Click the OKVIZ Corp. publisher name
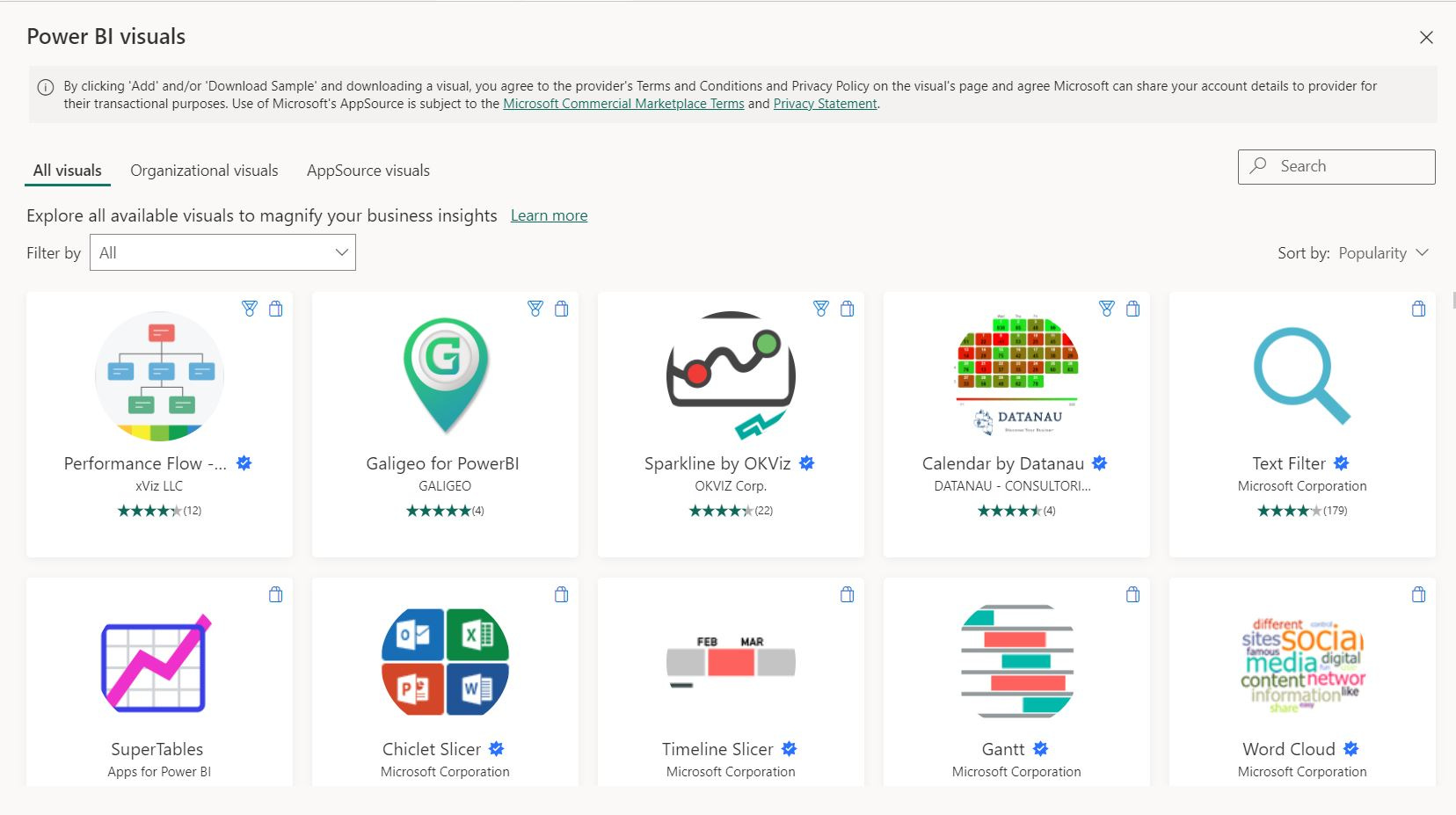1456x815 pixels. point(731,486)
